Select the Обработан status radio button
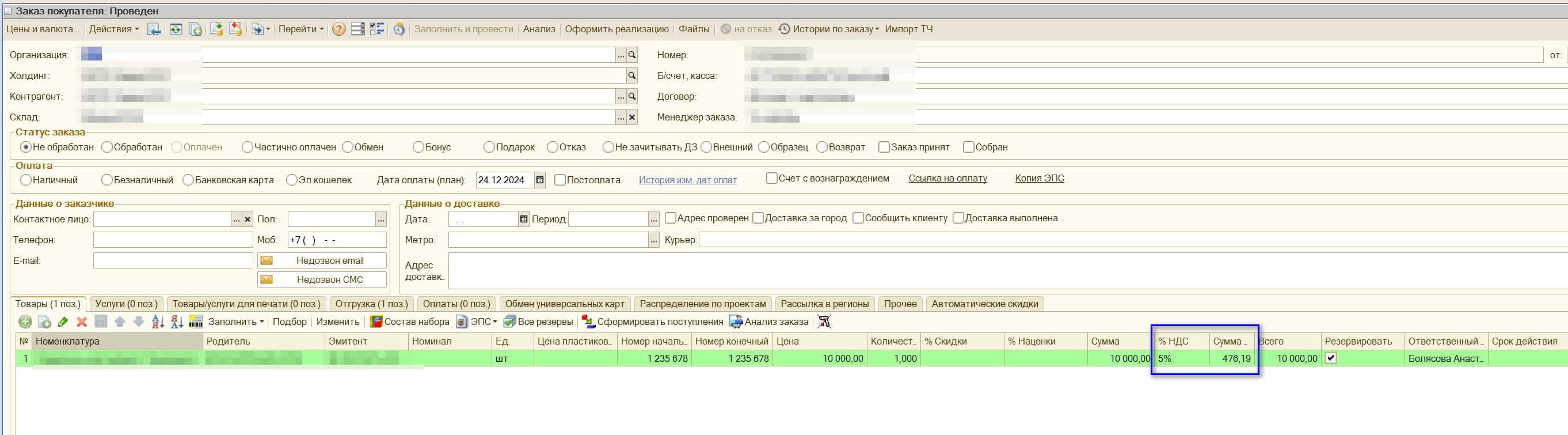Screen dimensions: 1568x435 107,147
